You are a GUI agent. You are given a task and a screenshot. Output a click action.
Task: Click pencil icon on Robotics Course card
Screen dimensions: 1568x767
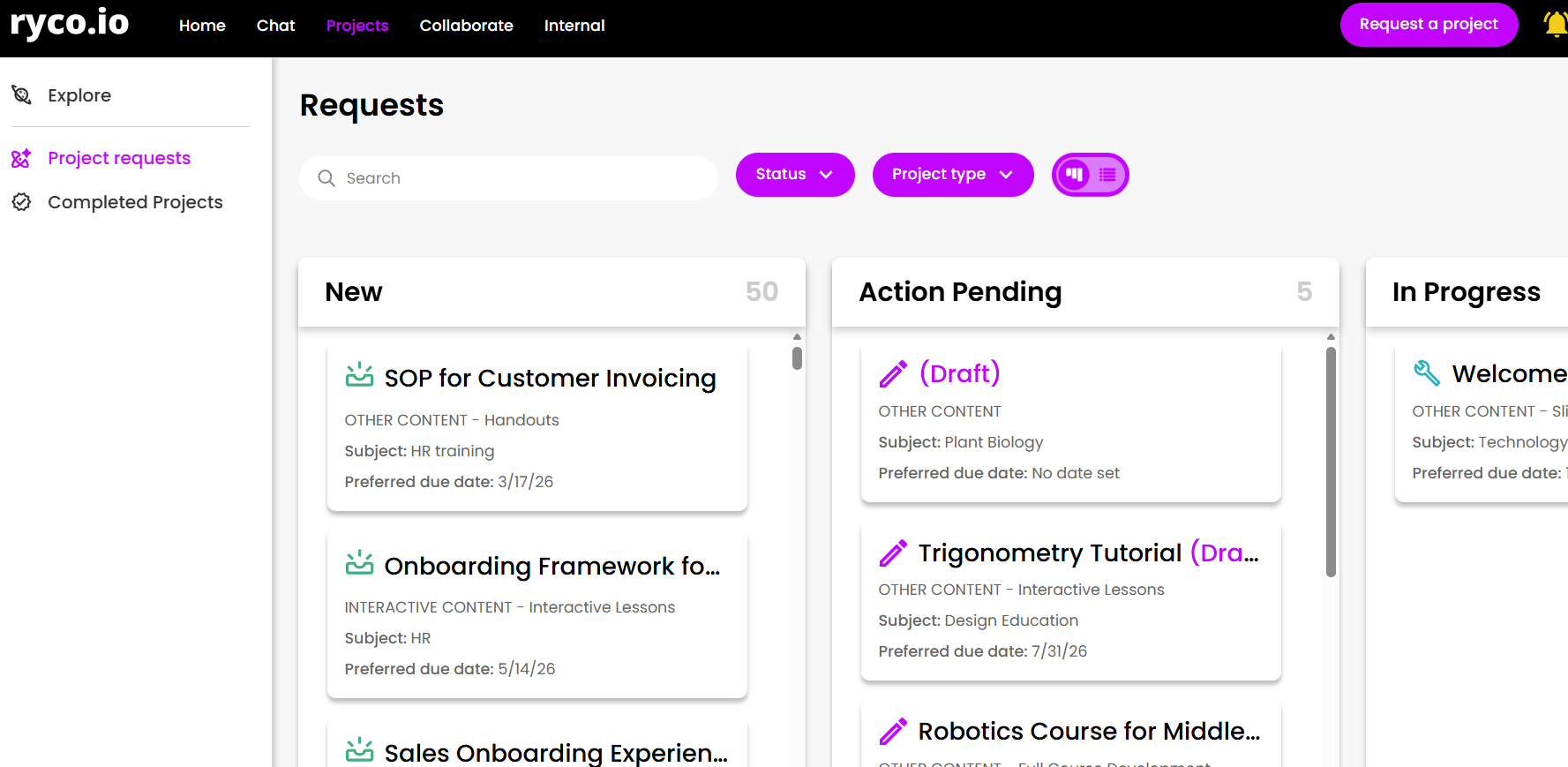coord(893,731)
